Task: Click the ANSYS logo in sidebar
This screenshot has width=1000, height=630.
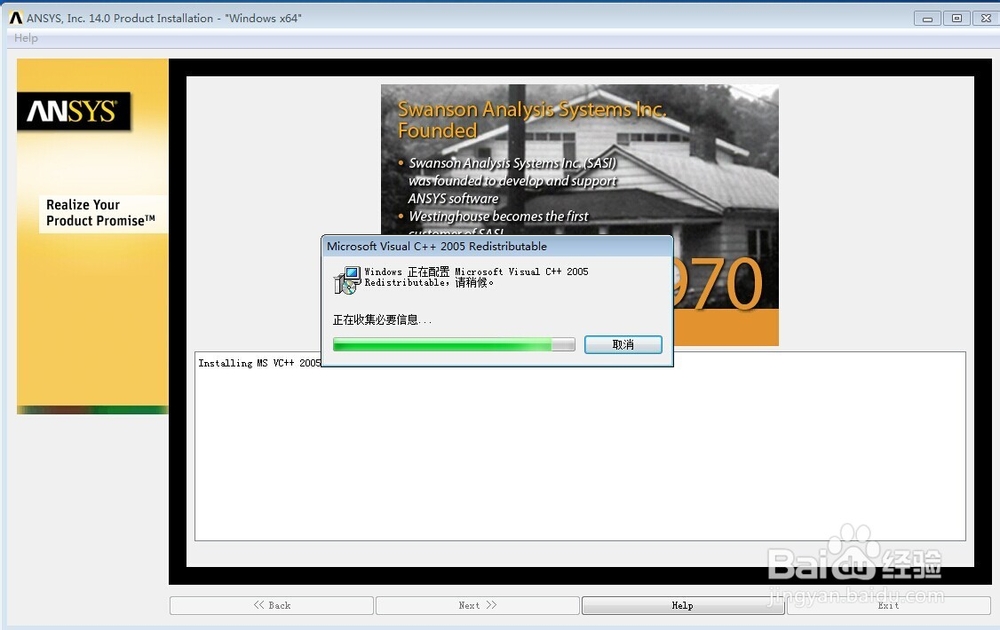Action: pyautogui.click(x=74, y=112)
